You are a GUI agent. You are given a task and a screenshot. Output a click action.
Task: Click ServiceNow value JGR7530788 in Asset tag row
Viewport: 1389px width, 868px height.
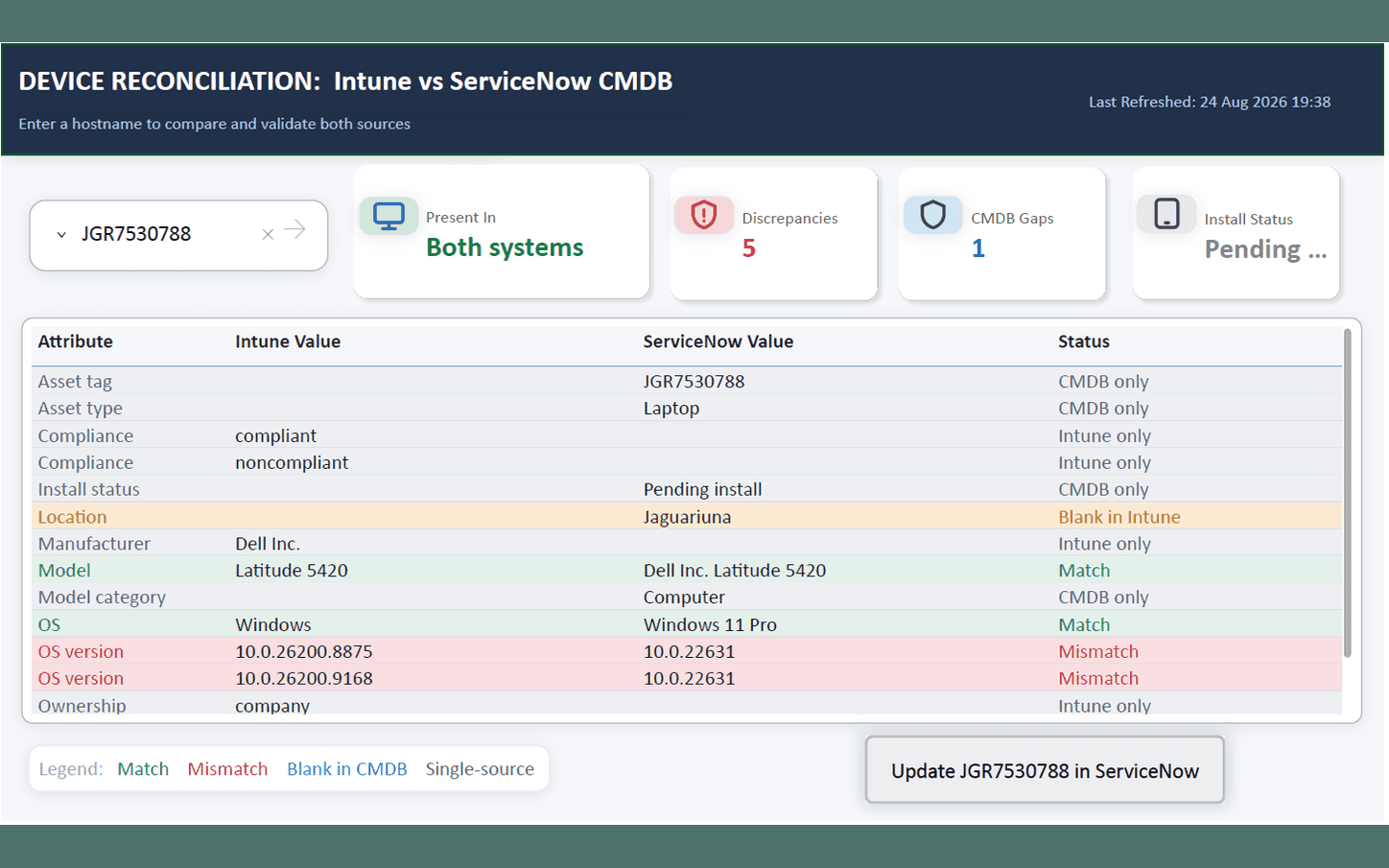pos(694,382)
